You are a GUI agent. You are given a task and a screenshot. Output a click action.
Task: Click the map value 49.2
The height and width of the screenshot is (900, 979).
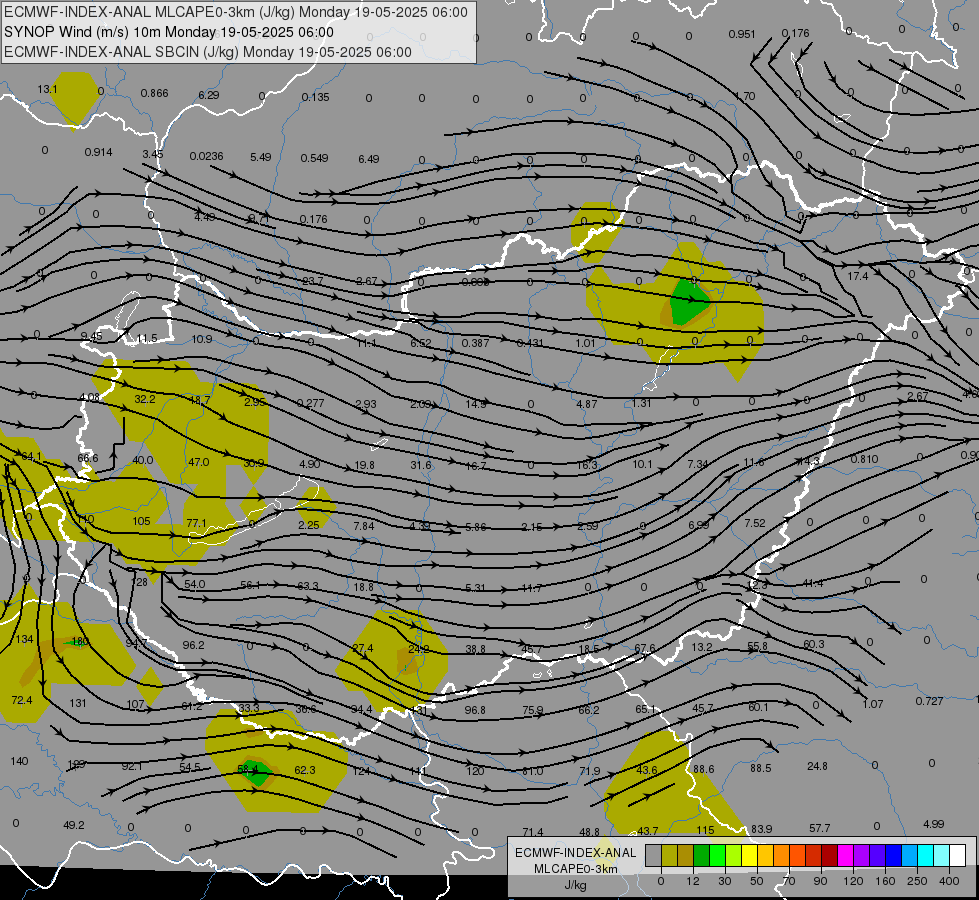pos(74,825)
